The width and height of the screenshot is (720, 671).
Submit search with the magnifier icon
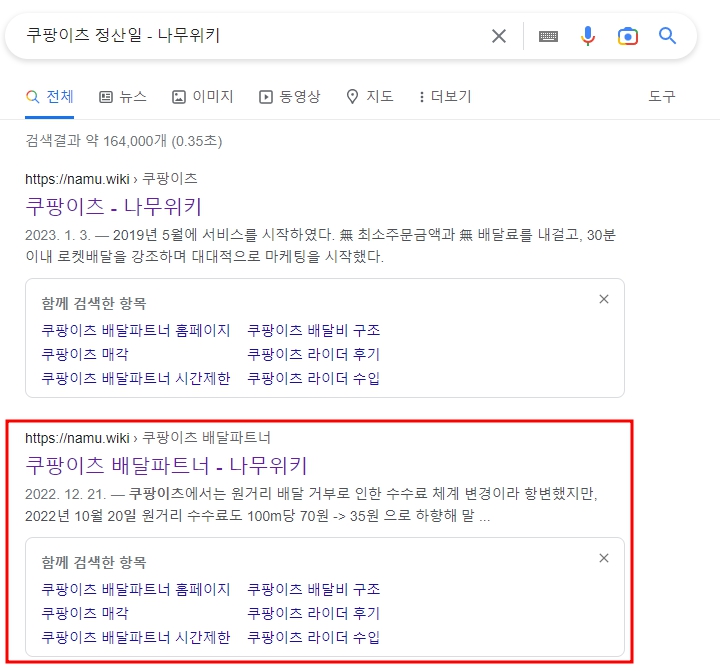point(667,35)
